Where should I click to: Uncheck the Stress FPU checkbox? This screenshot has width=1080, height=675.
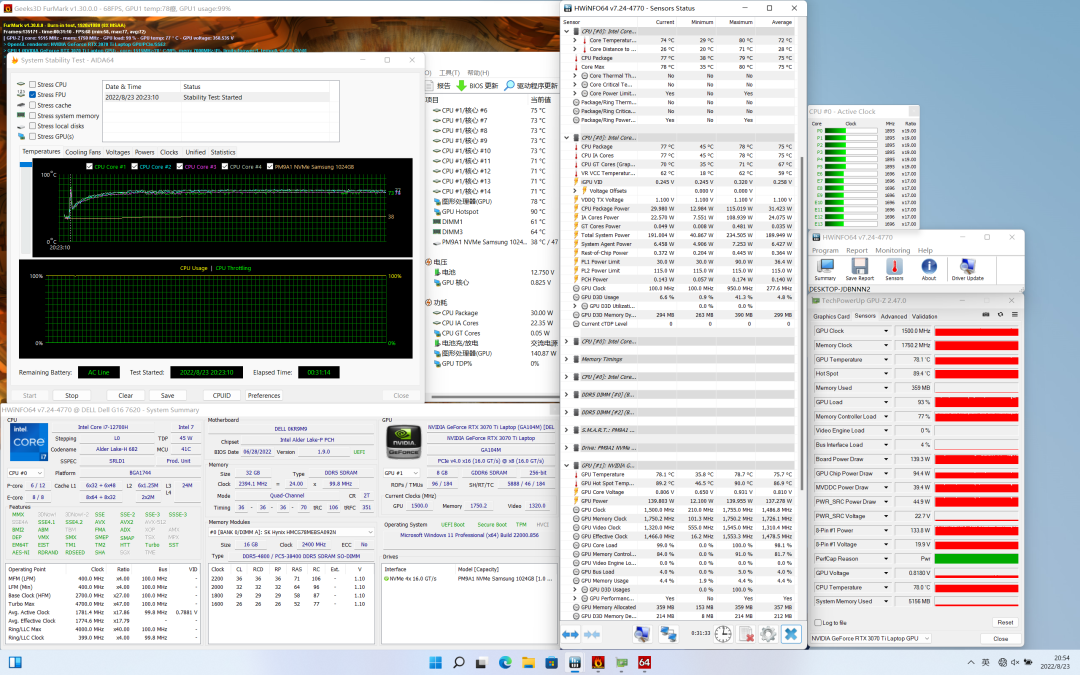33,95
